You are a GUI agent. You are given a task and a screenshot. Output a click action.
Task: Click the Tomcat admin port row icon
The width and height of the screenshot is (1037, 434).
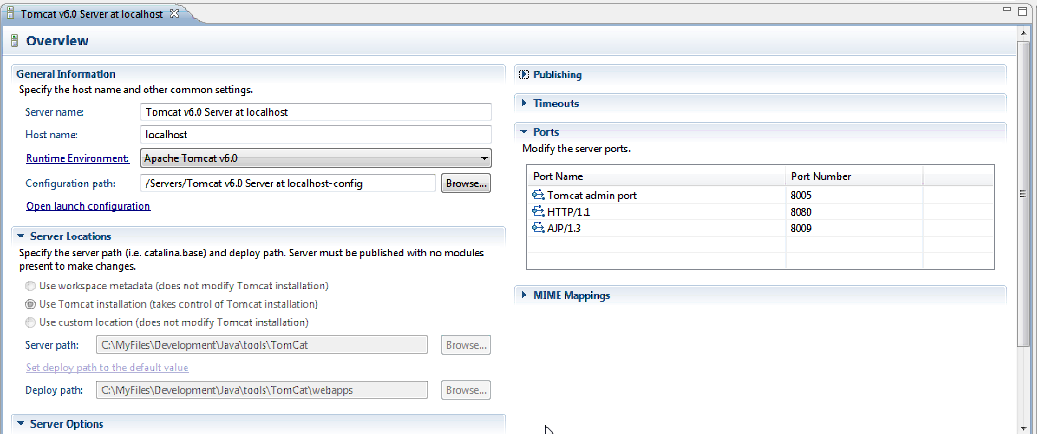538,195
